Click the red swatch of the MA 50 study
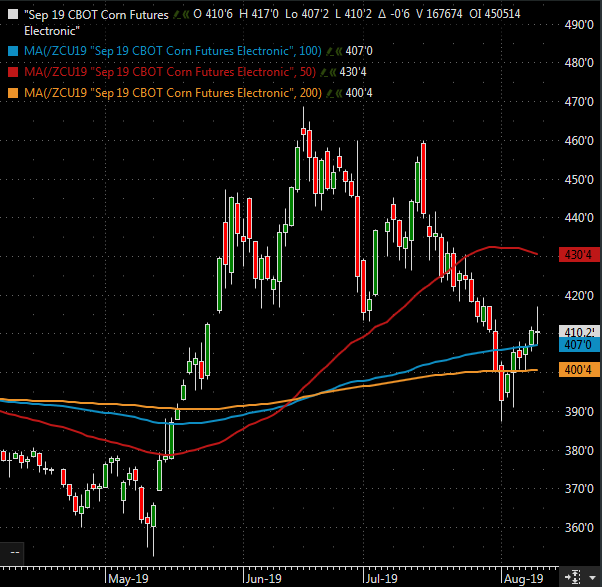This screenshot has width=602, height=587. [x=13, y=72]
